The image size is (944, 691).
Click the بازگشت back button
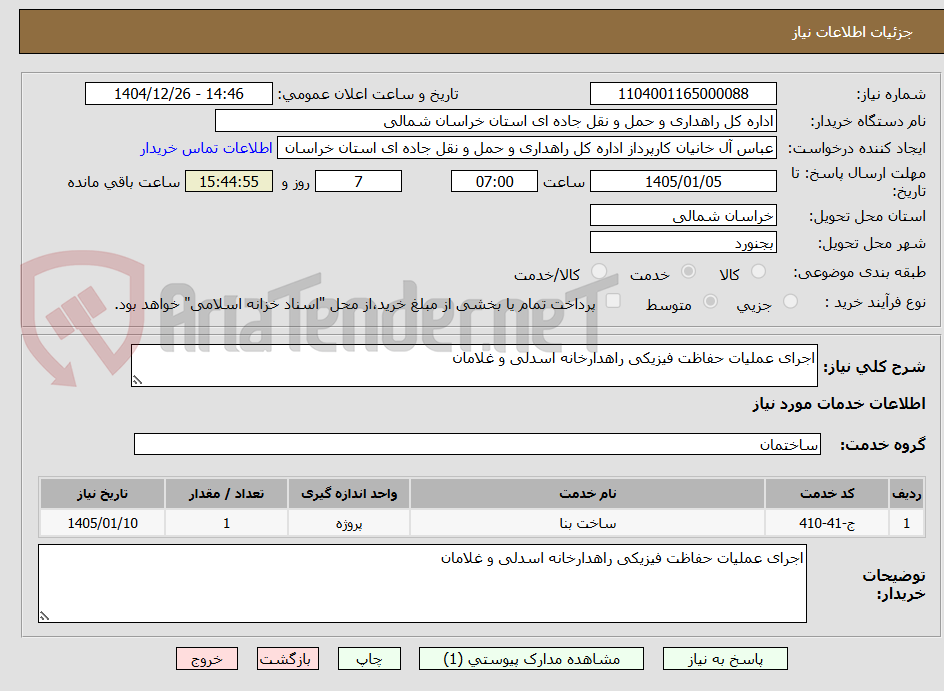[287, 659]
